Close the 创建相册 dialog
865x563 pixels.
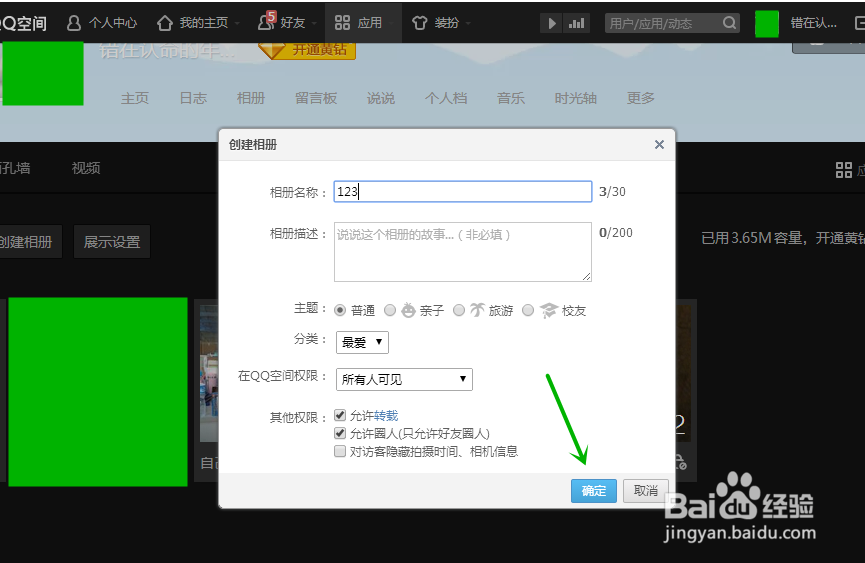click(659, 144)
